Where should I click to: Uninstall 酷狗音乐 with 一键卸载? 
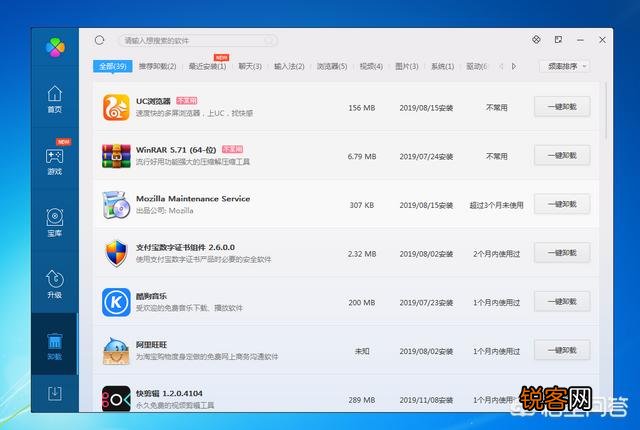(x=562, y=301)
